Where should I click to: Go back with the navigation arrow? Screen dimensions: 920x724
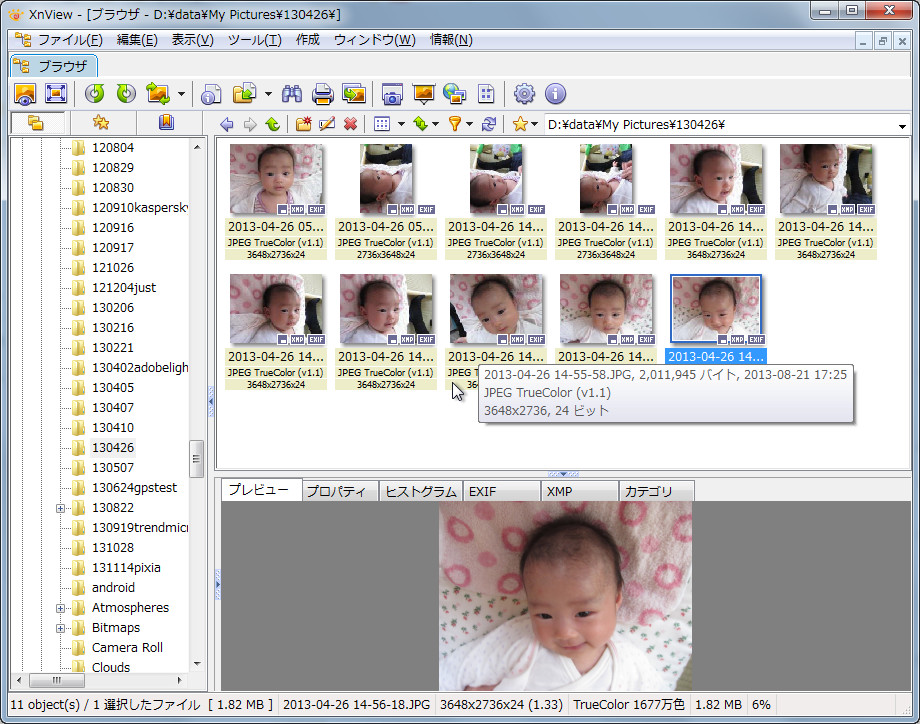tap(227, 122)
